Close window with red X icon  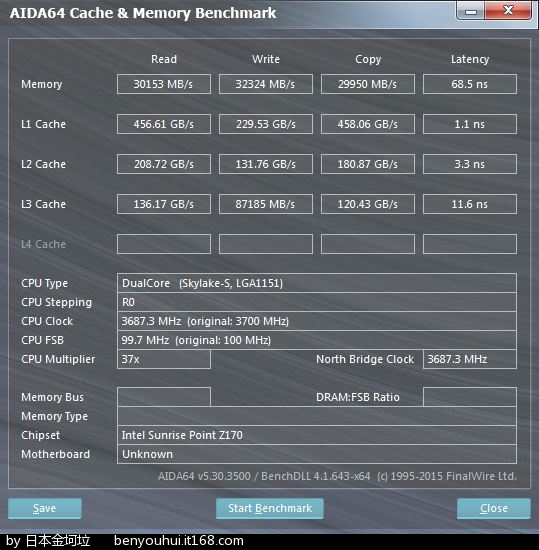tap(508, 11)
